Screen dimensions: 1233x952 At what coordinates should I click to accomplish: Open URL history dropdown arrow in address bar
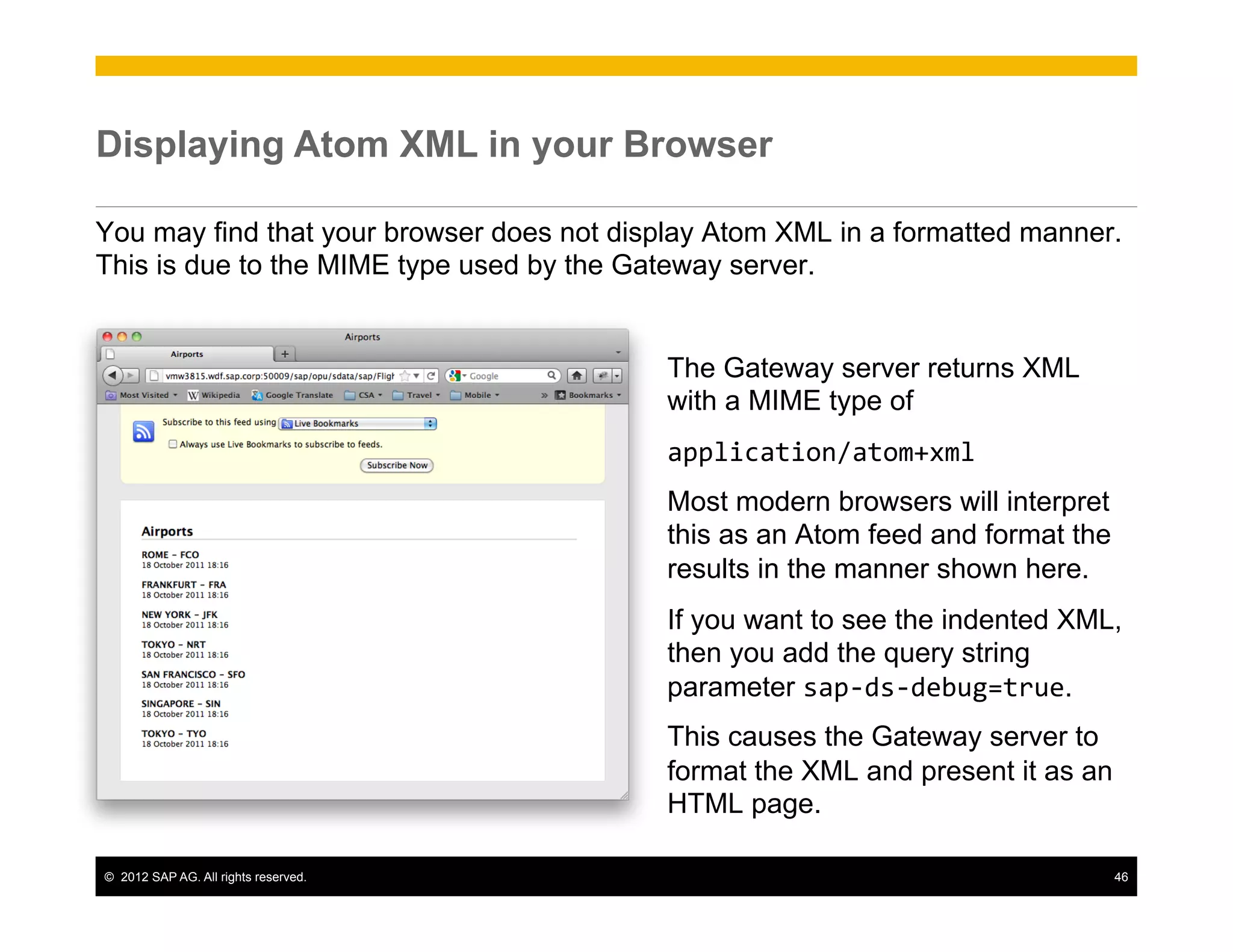tap(416, 376)
